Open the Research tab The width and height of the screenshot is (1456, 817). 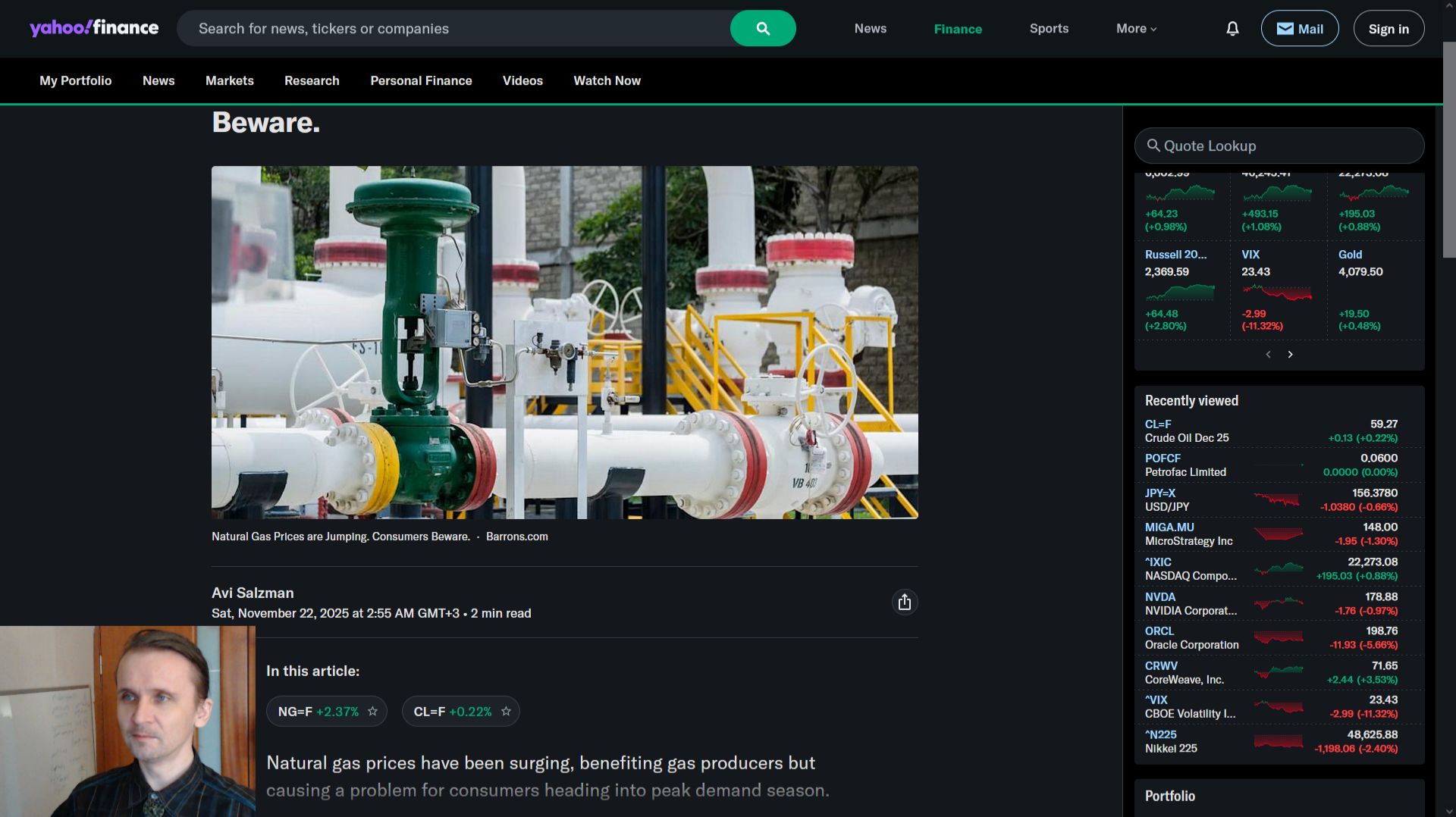[x=312, y=80]
